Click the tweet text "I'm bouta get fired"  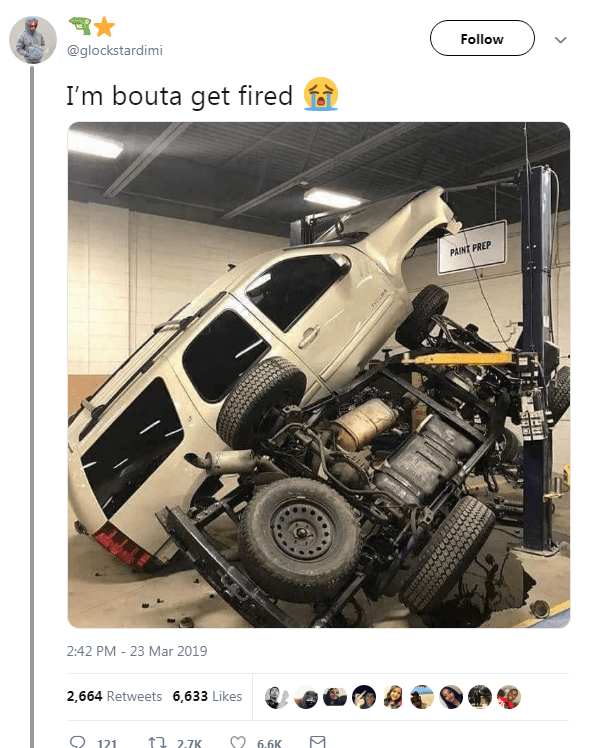(x=179, y=95)
